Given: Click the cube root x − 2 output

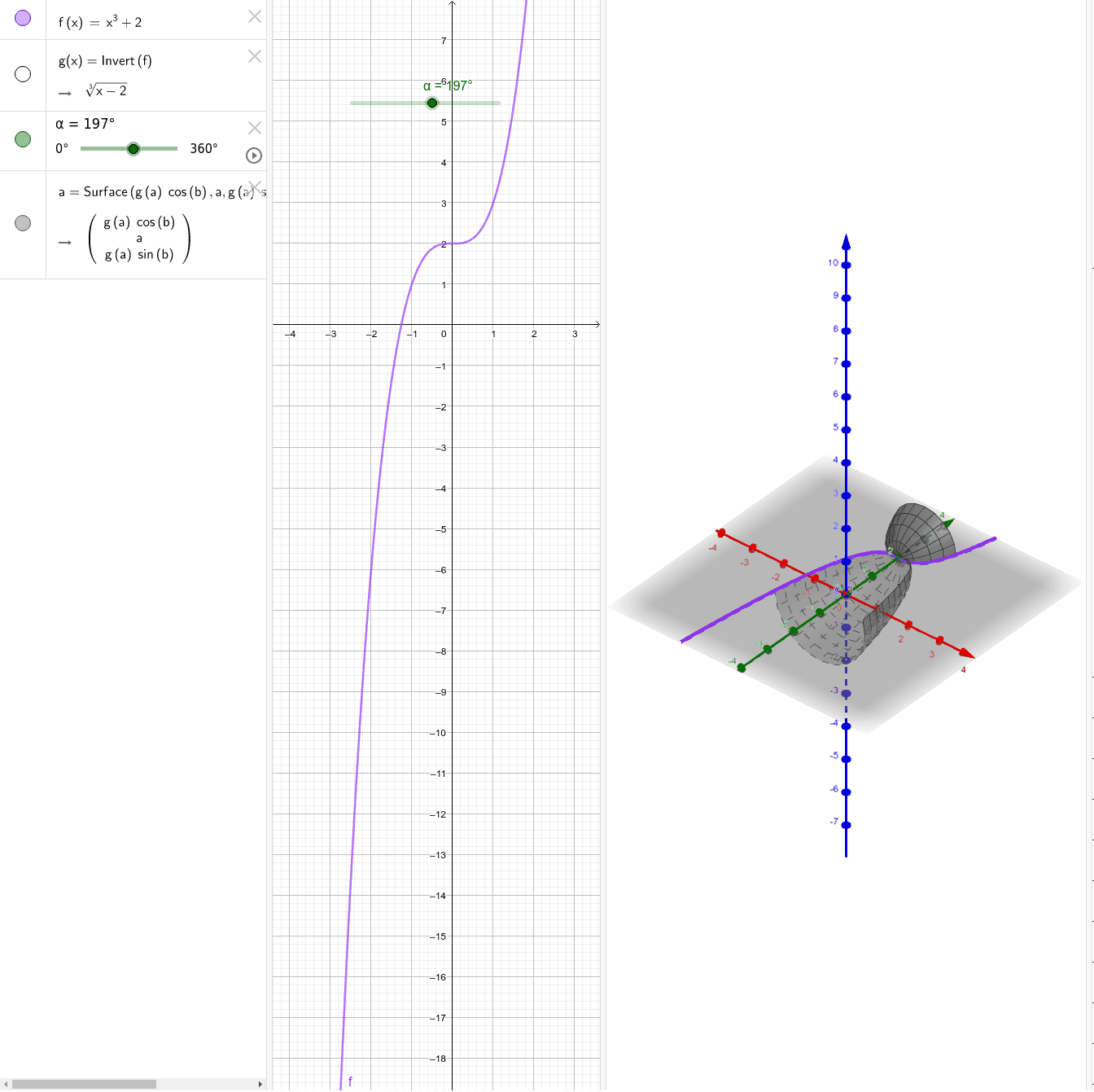Looking at the screenshot, I should 106,90.
